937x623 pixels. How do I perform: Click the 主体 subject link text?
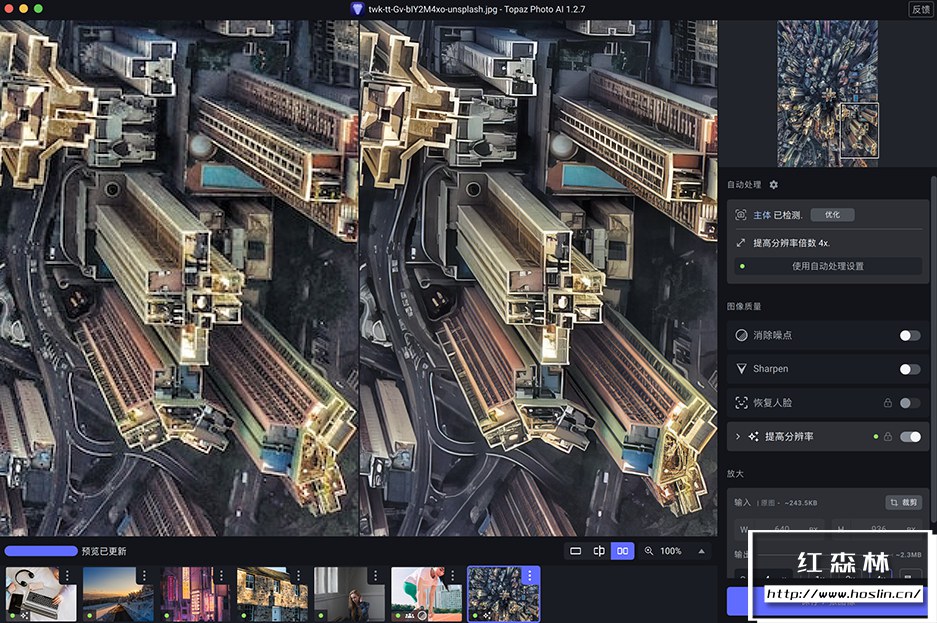coord(762,215)
